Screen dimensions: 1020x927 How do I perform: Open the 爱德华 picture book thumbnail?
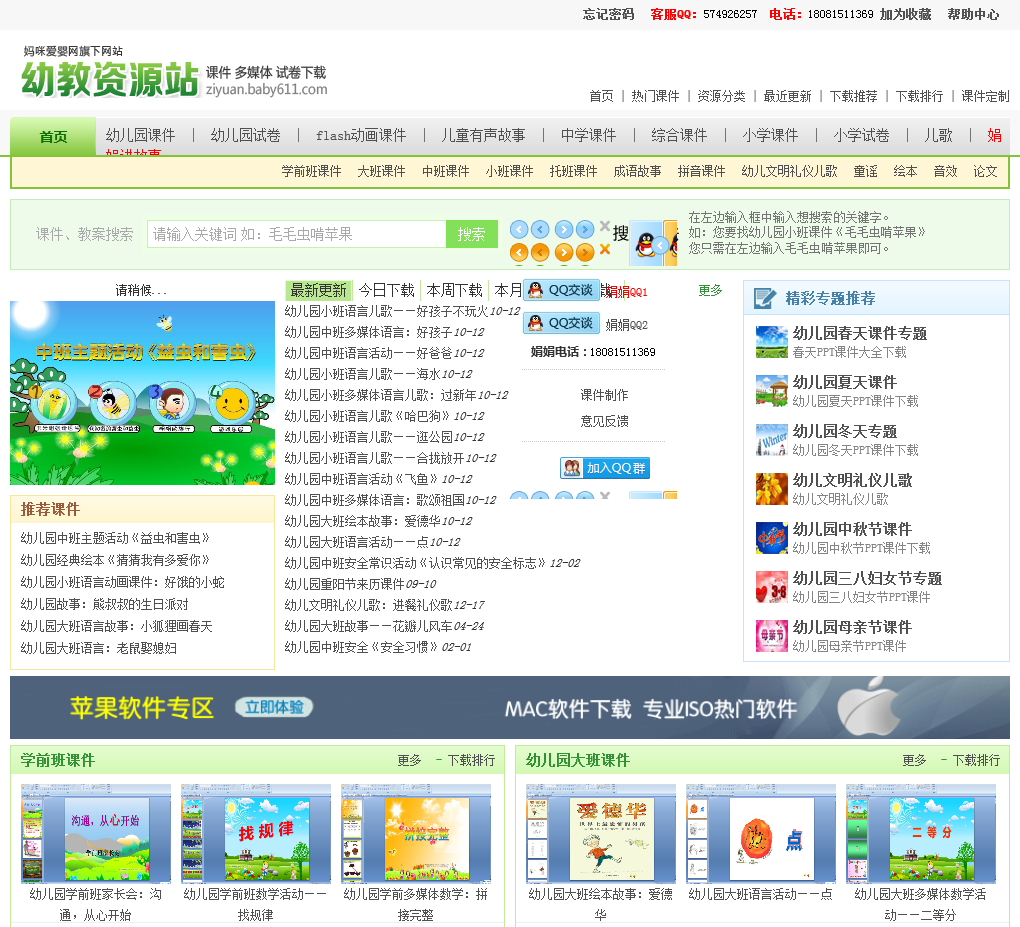tap(601, 833)
